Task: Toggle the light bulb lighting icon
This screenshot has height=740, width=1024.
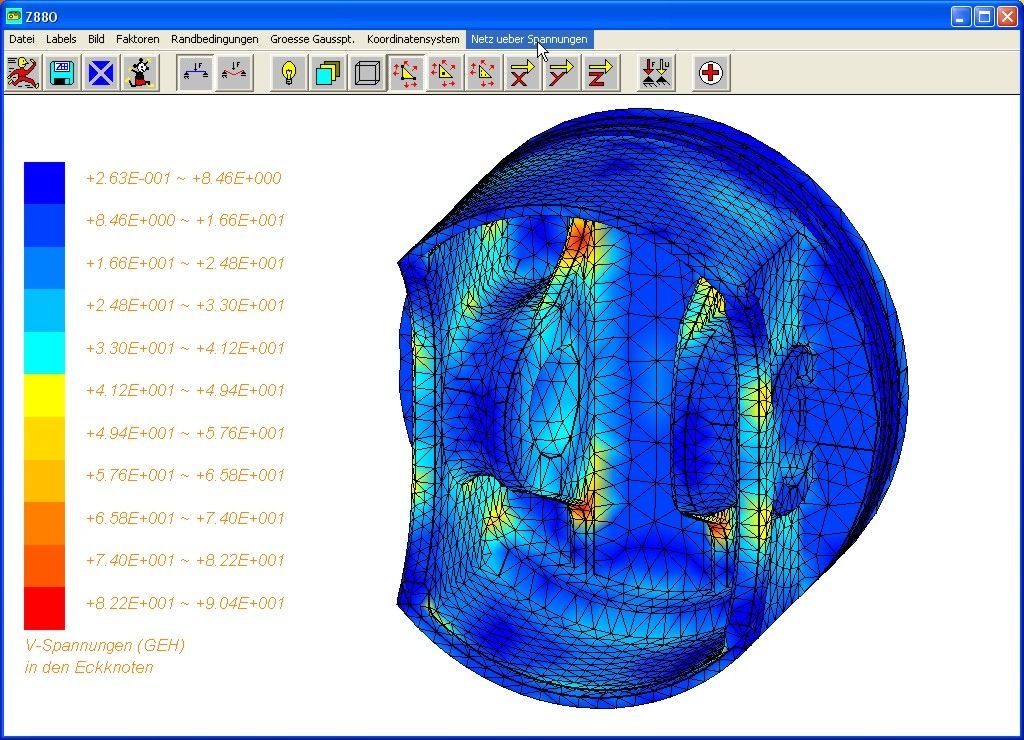Action: coord(290,73)
